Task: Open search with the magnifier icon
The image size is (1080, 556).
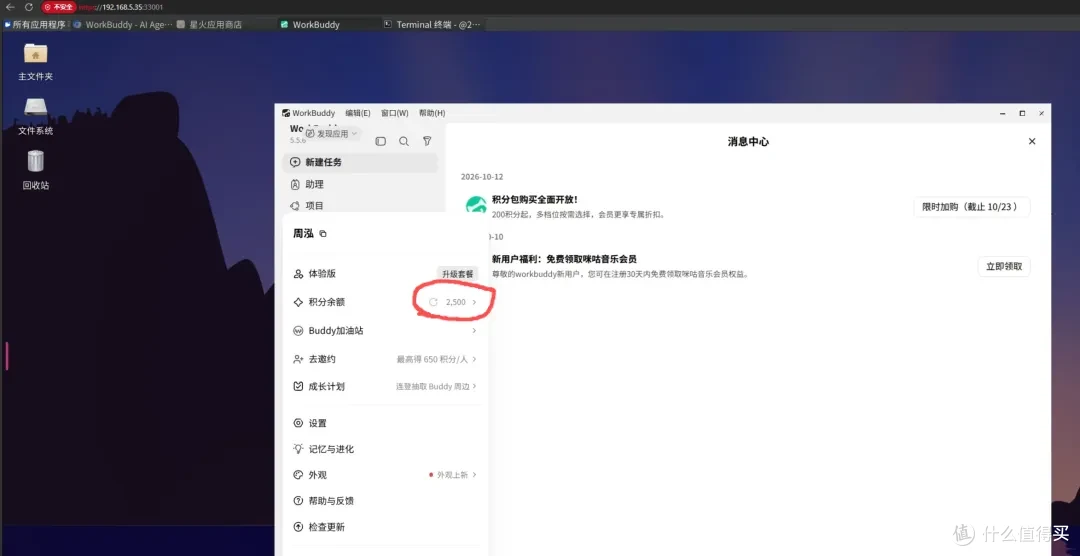Action: click(404, 141)
